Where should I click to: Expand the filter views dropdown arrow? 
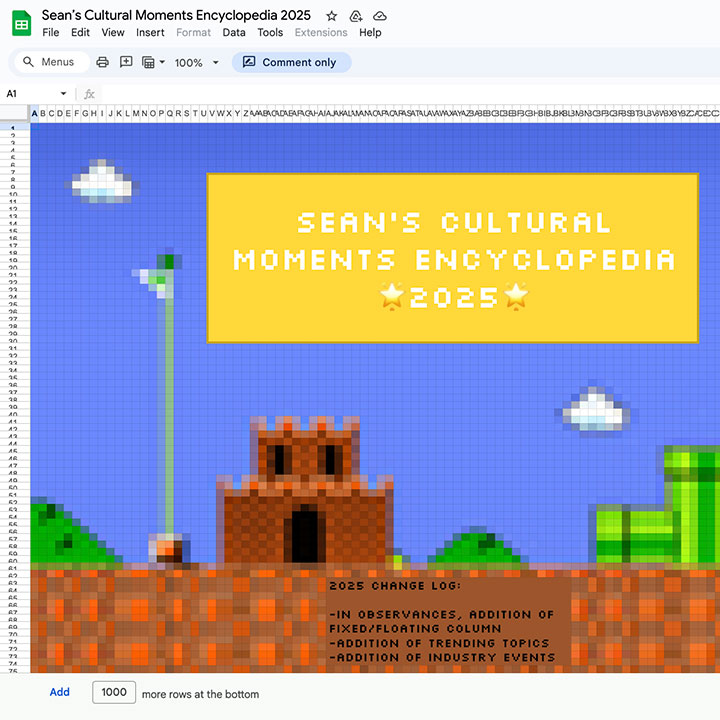click(x=162, y=62)
